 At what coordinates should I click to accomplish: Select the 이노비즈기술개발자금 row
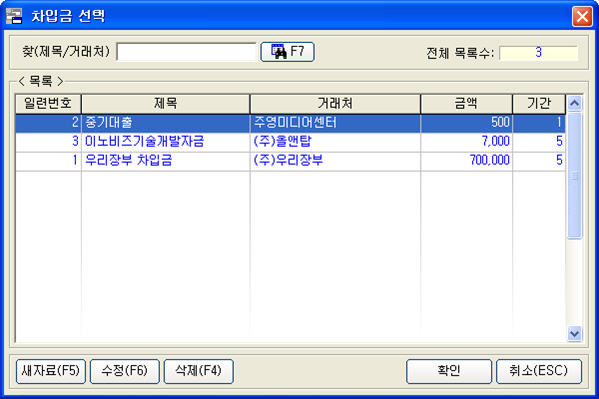[290, 141]
